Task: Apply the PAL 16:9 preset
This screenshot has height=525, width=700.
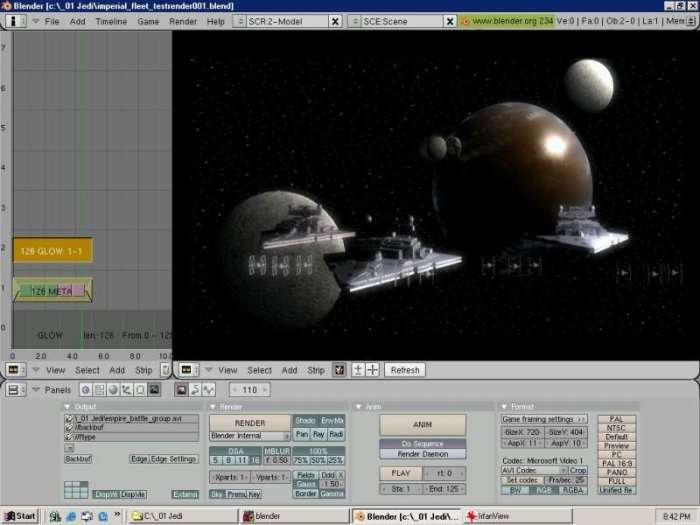Action: pyautogui.click(x=617, y=463)
